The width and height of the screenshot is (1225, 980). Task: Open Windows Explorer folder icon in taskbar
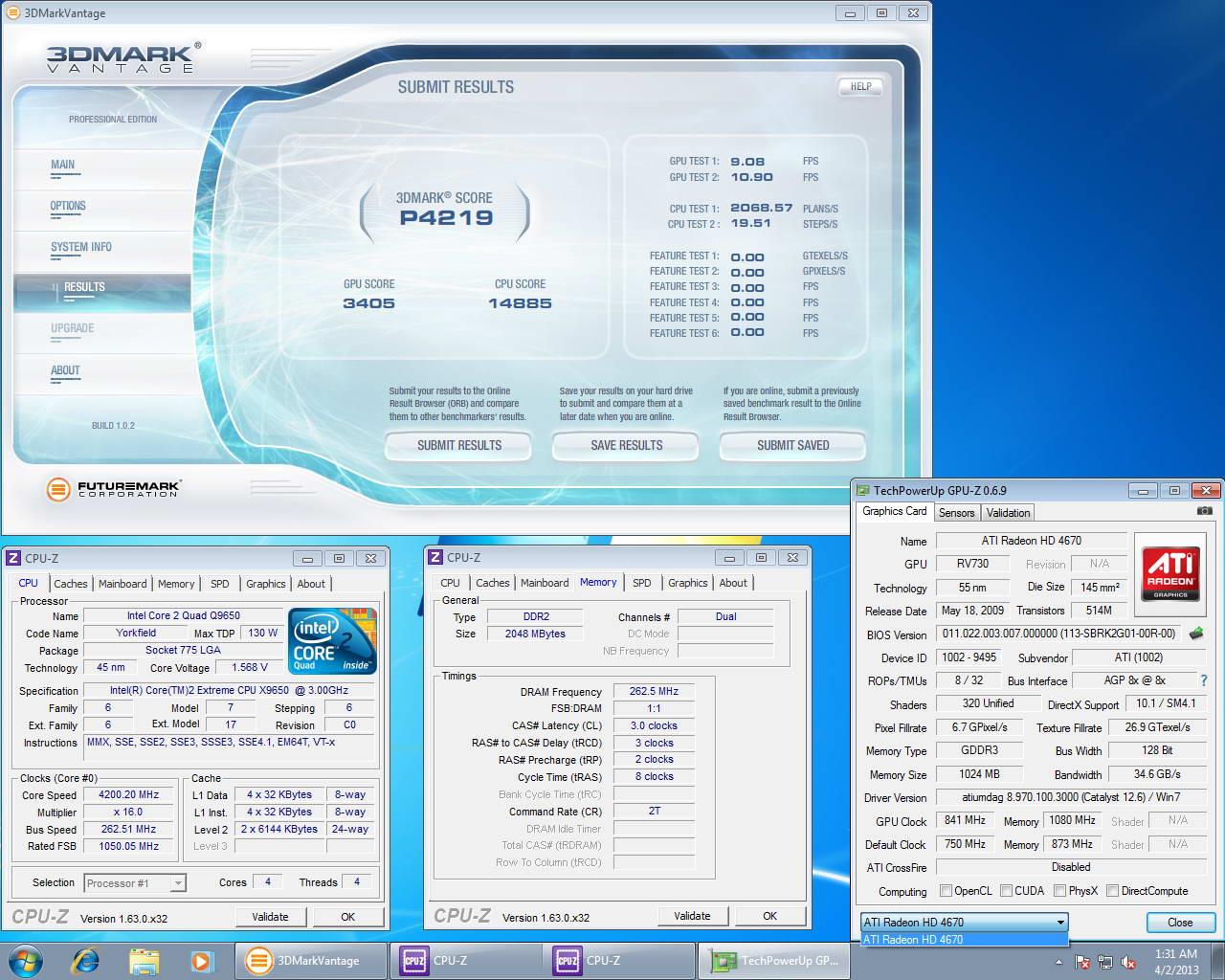pyautogui.click(x=144, y=961)
